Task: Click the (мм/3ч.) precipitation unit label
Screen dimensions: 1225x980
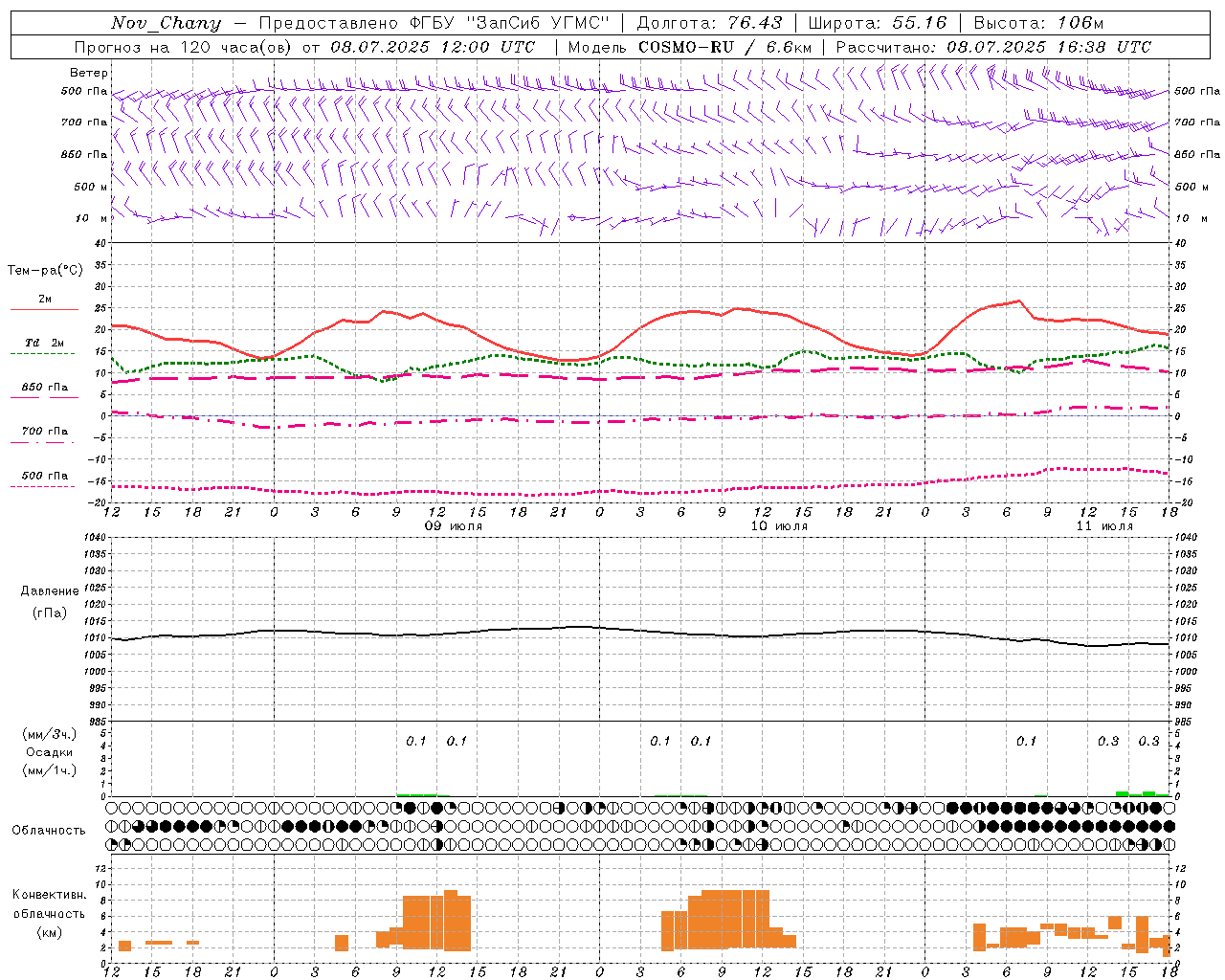Action: coord(50,734)
